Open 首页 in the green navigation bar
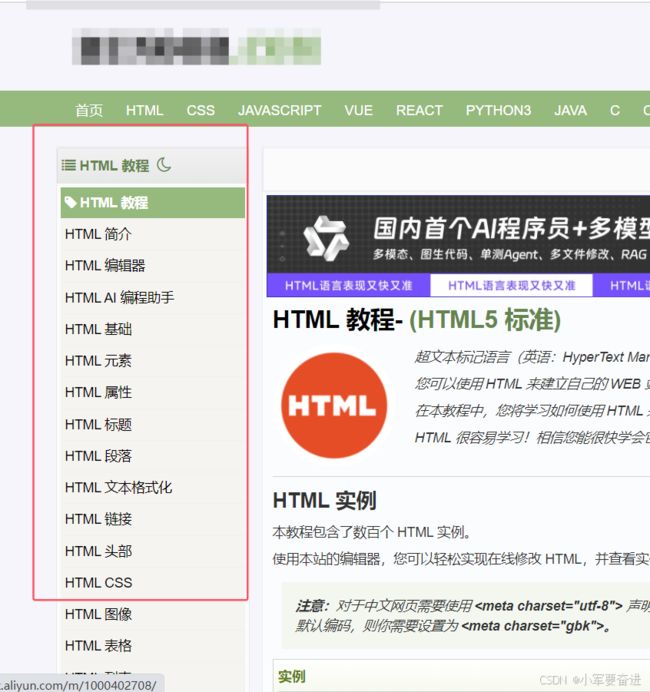The width and height of the screenshot is (650, 692). tap(89, 110)
